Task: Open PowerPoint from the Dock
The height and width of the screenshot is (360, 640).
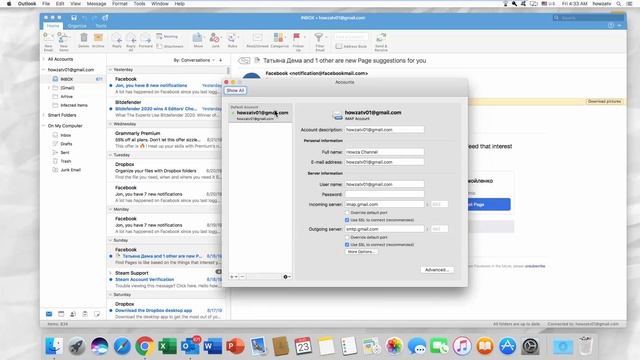Action: tap(235, 346)
